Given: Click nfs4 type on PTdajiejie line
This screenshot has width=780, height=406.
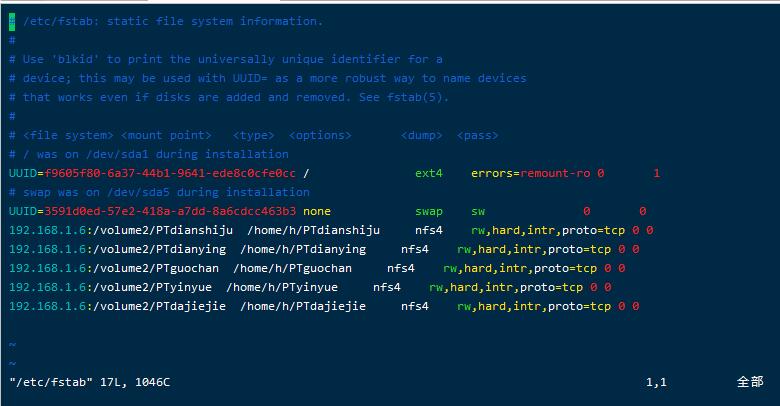Looking at the screenshot, I should 415,306.
